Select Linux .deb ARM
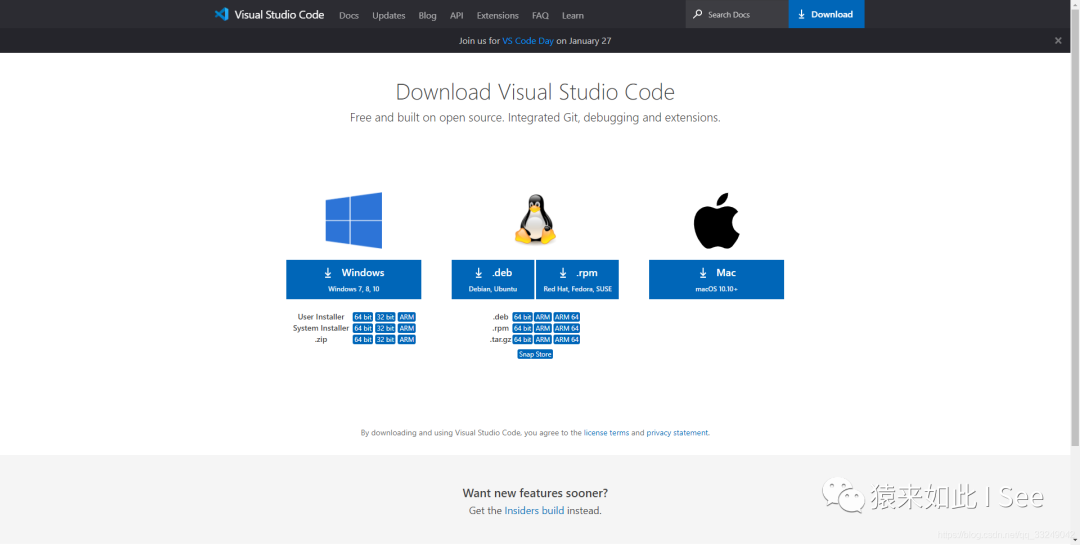 [x=543, y=317]
